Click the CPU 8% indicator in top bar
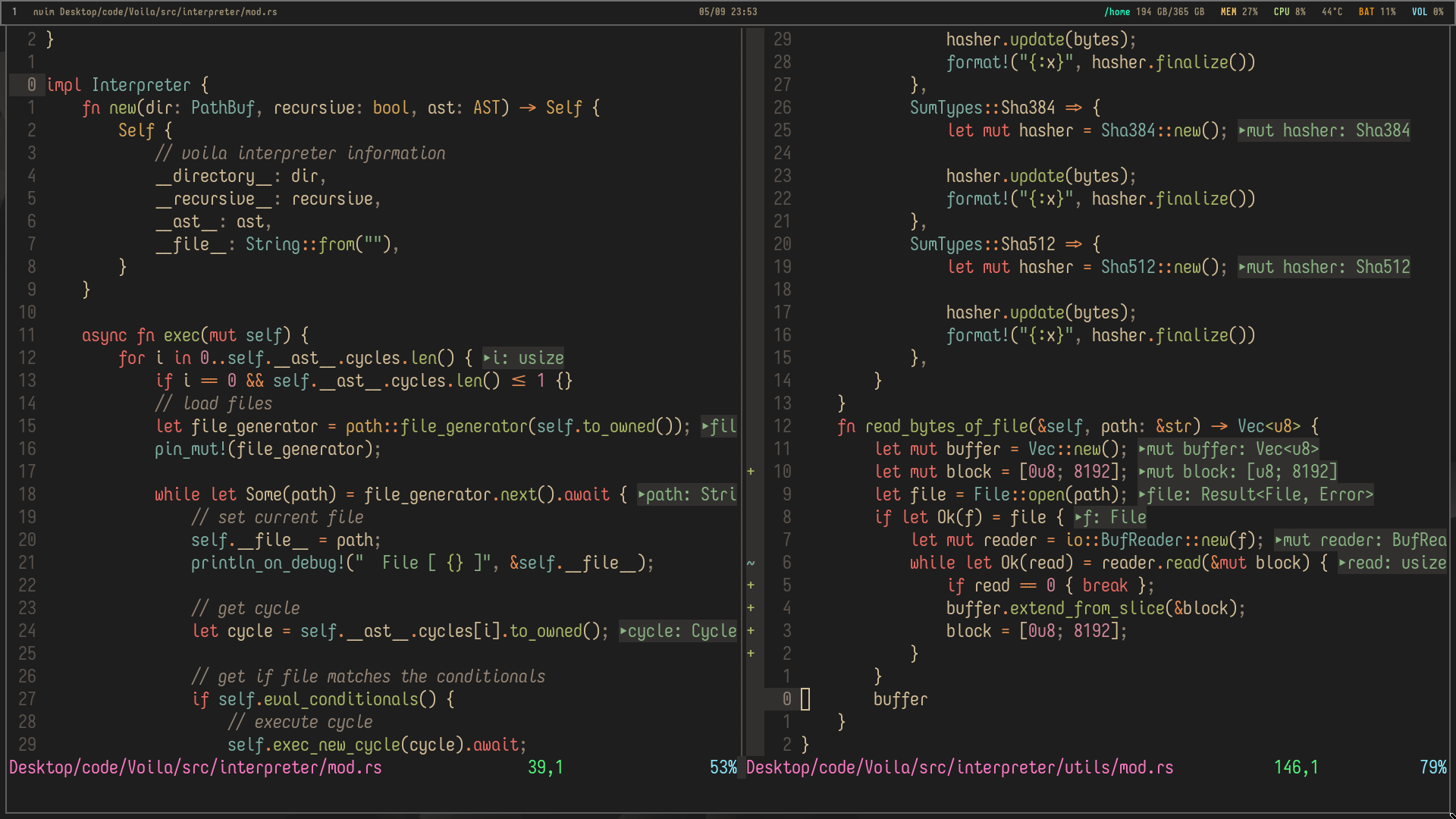The width and height of the screenshot is (1456, 819). point(1289,11)
